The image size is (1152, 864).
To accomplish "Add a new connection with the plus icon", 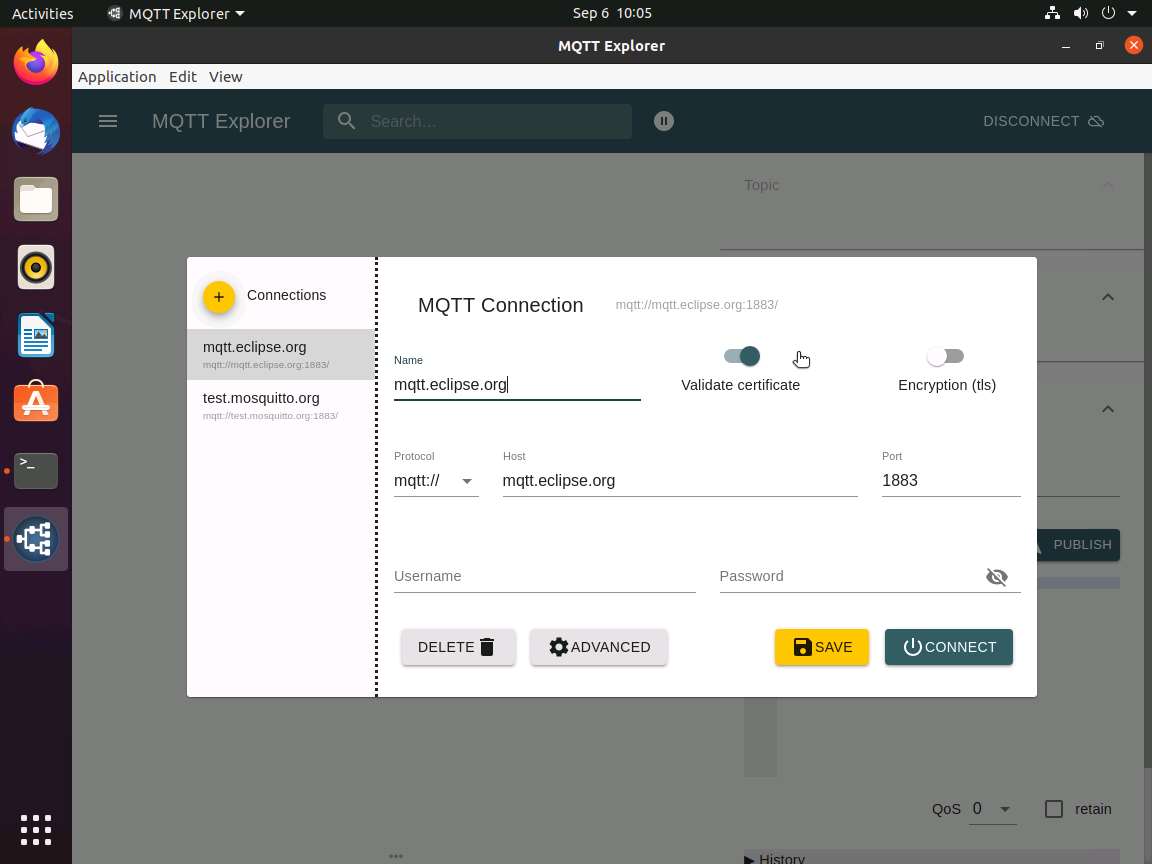I will coord(219,297).
